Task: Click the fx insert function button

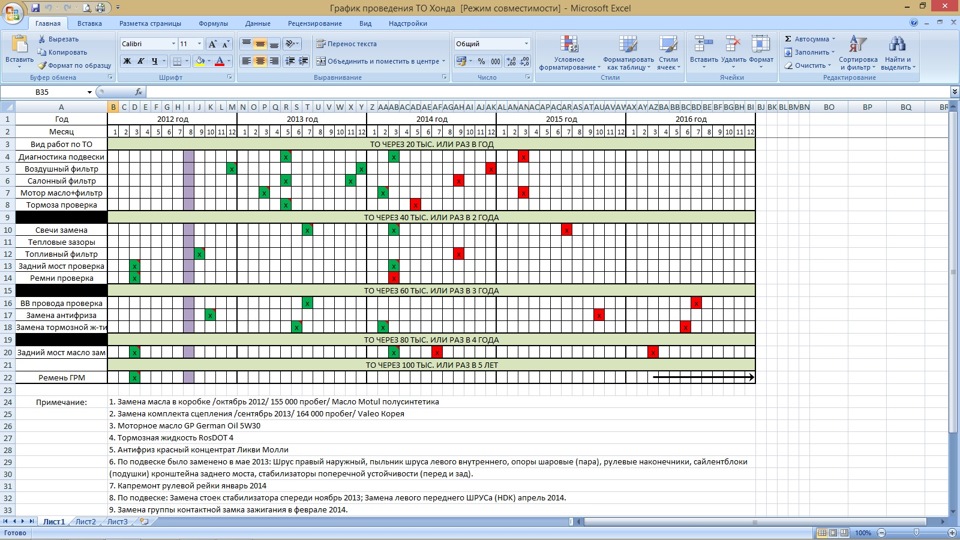Action: coord(138,92)
